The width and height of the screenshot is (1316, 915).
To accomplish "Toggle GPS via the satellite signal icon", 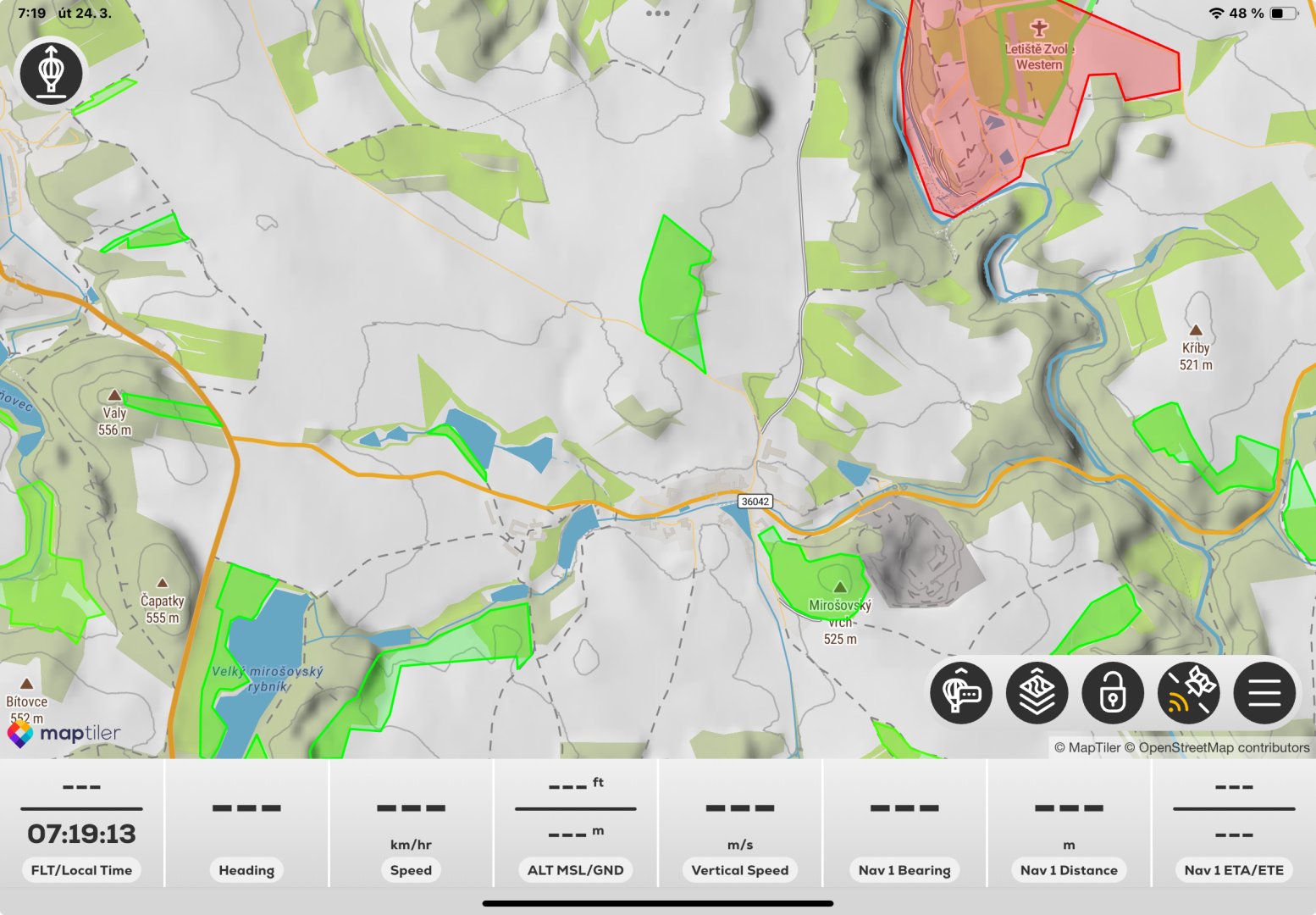I will coord(1189,693).
